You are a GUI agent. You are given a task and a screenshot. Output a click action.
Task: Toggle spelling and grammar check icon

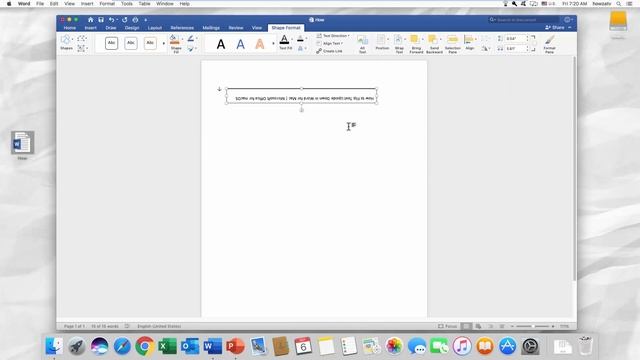click(x=127, y=326)
